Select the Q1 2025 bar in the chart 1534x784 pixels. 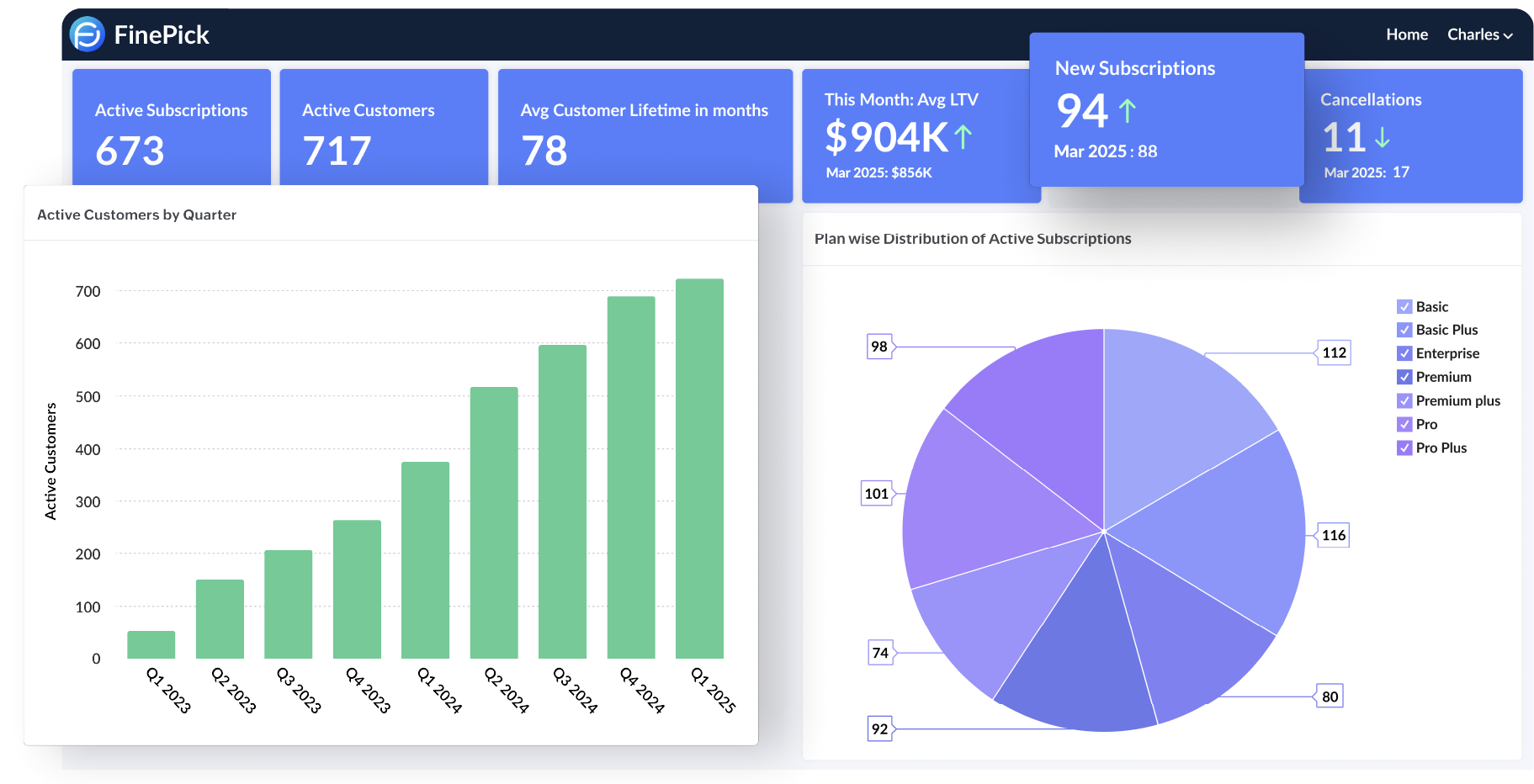(x=698, y=467)
